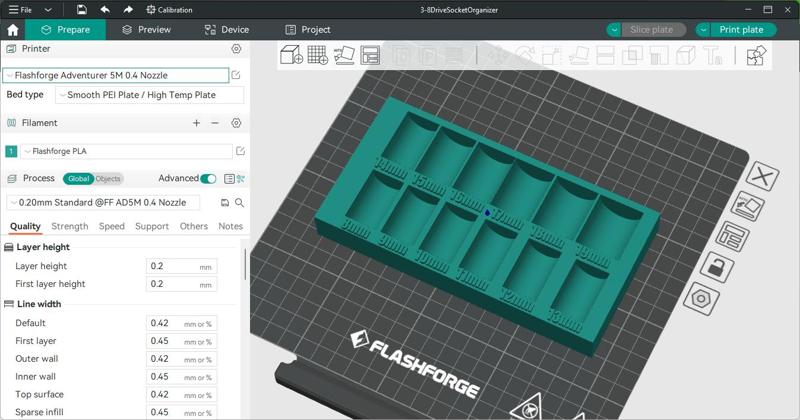Open the Flashforge PLA filament dropdown

[x=126, y=152]
